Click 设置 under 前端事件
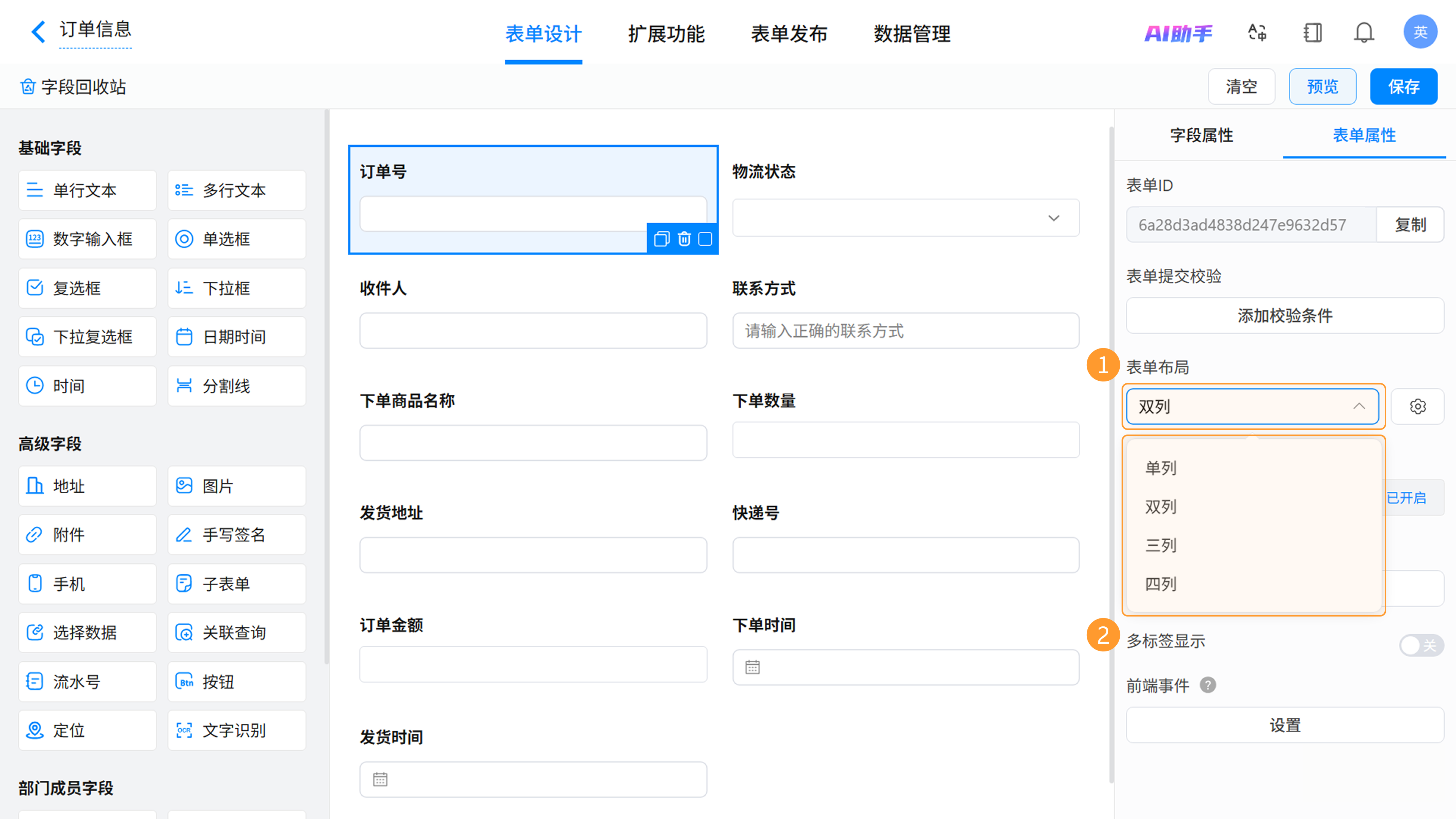This screenshot has height=819, width=1456. (1285, 725)
